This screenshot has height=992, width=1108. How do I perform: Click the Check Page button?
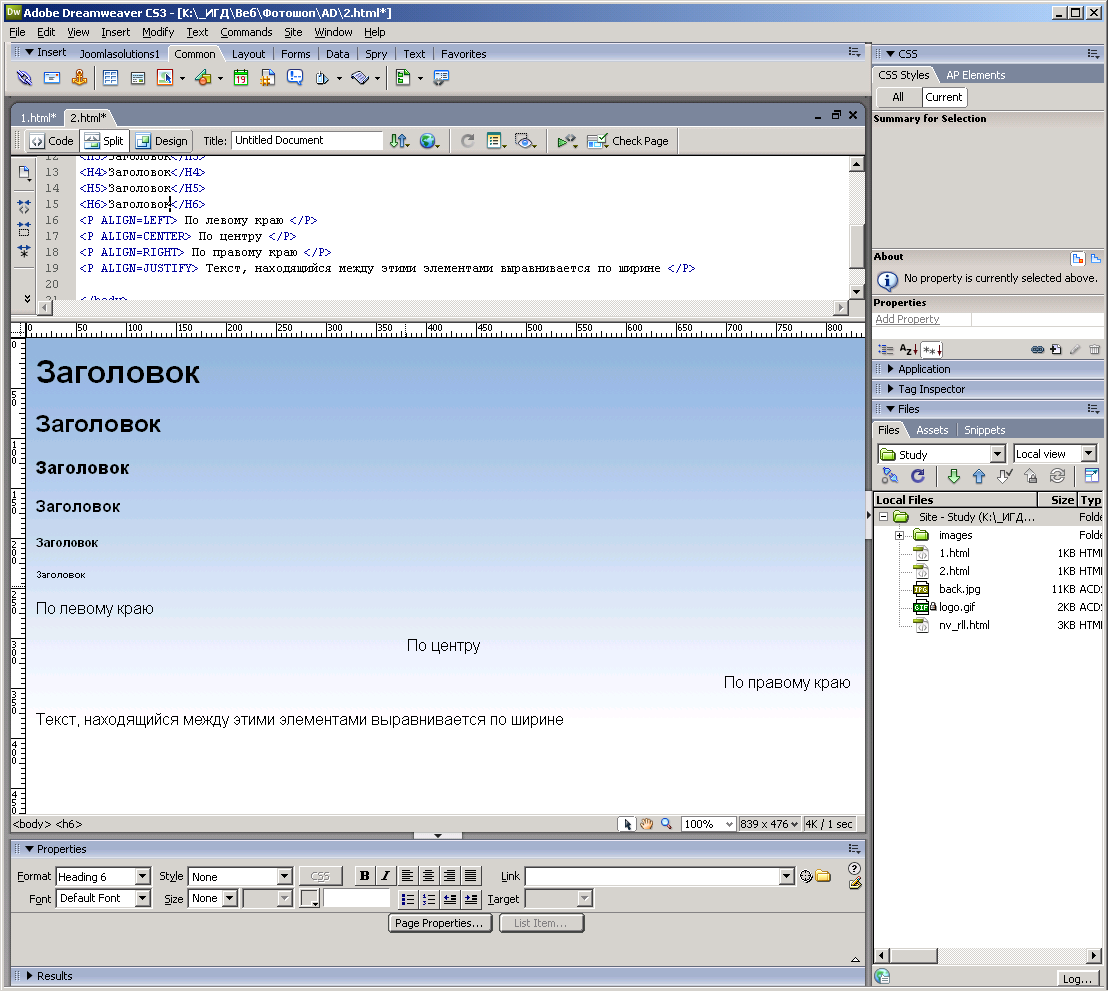627,141
